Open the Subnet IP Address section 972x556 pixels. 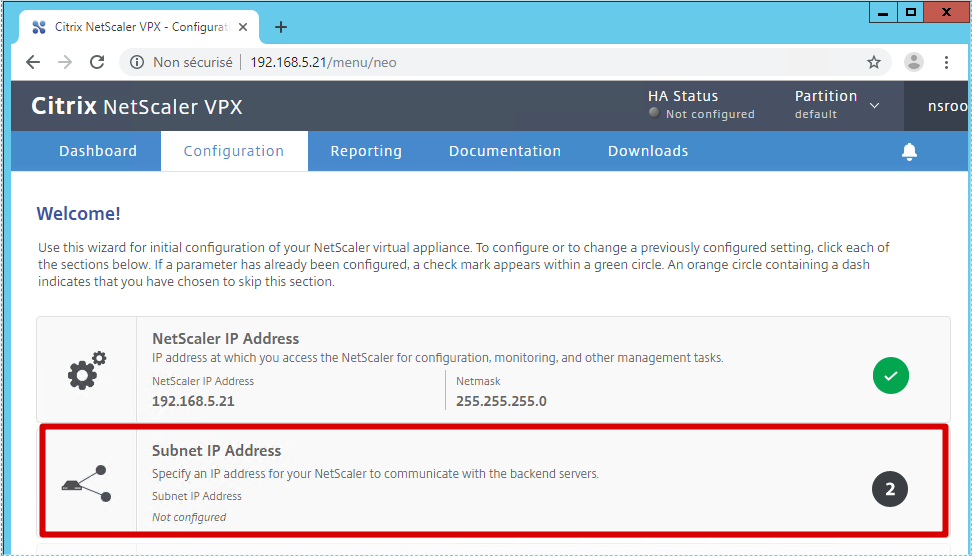click(494, 480)
